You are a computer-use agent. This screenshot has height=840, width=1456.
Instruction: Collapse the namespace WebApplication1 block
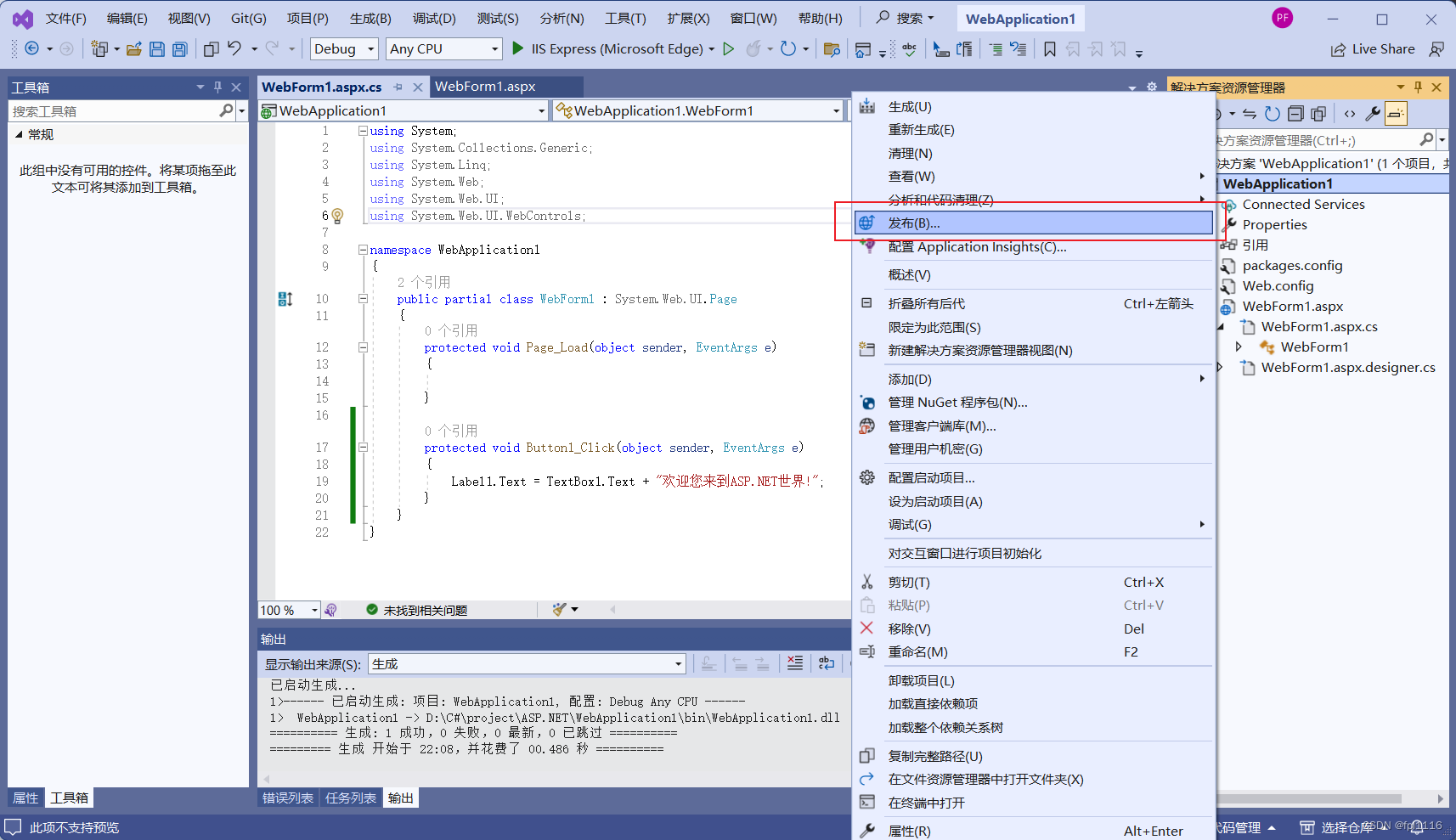point(363,250)
